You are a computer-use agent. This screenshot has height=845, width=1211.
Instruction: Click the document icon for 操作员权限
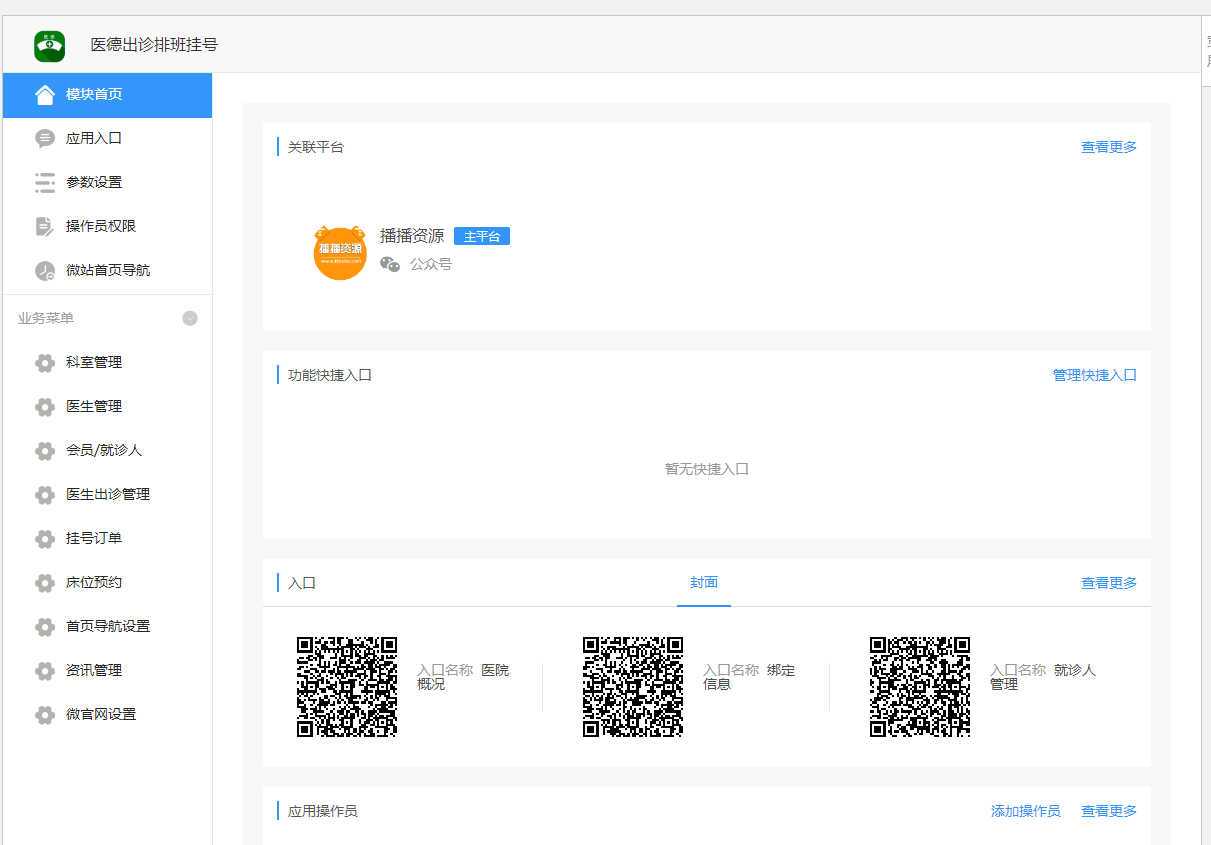45,227
